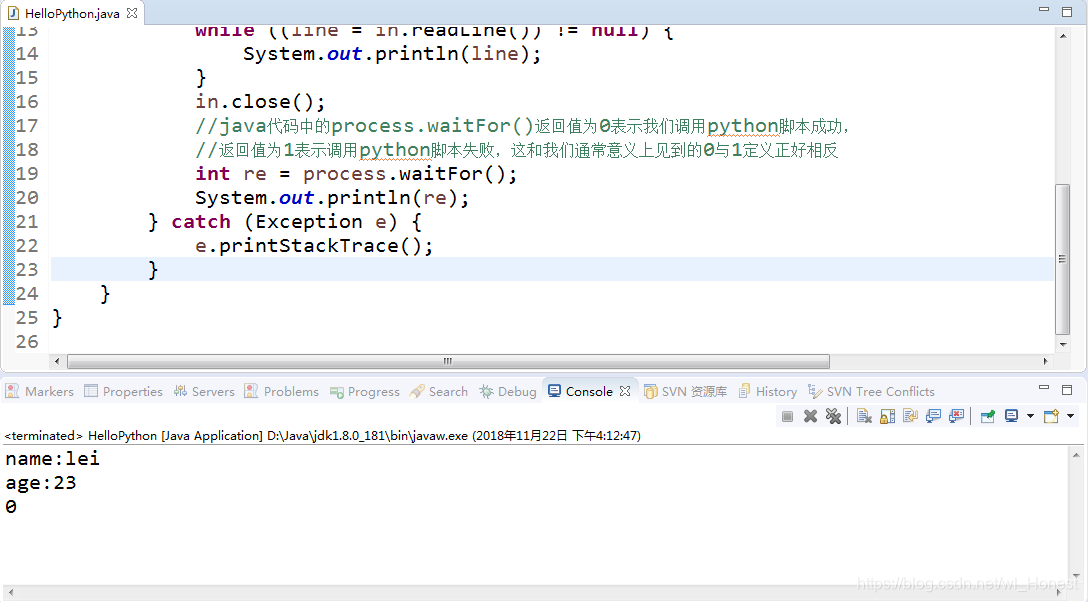1088x602 pixels.
Task: Click the 'catch (Exception e)' statement
Action: (x=284, y=222)
